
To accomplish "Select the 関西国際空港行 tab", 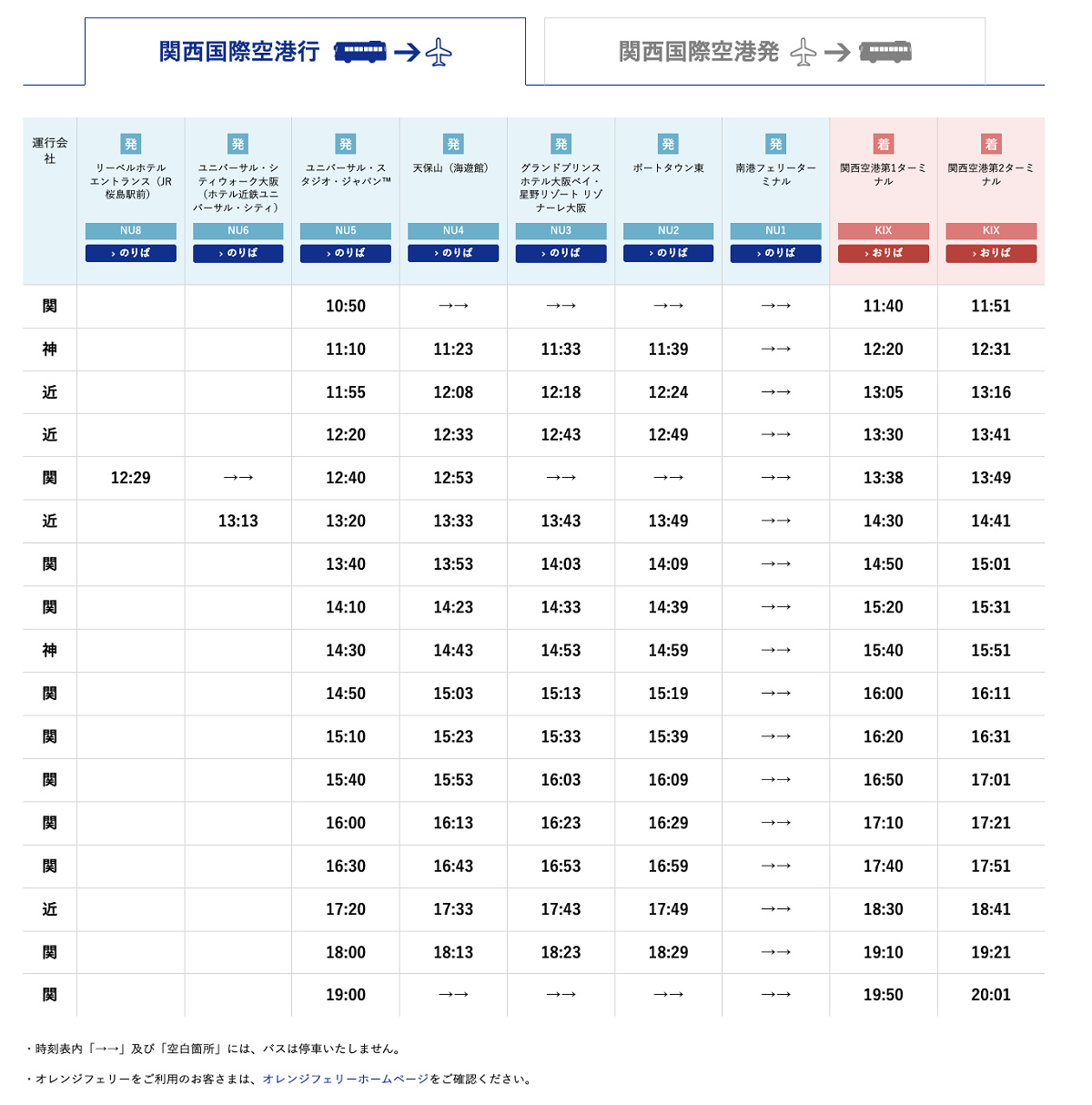I will tap(305, 52).
